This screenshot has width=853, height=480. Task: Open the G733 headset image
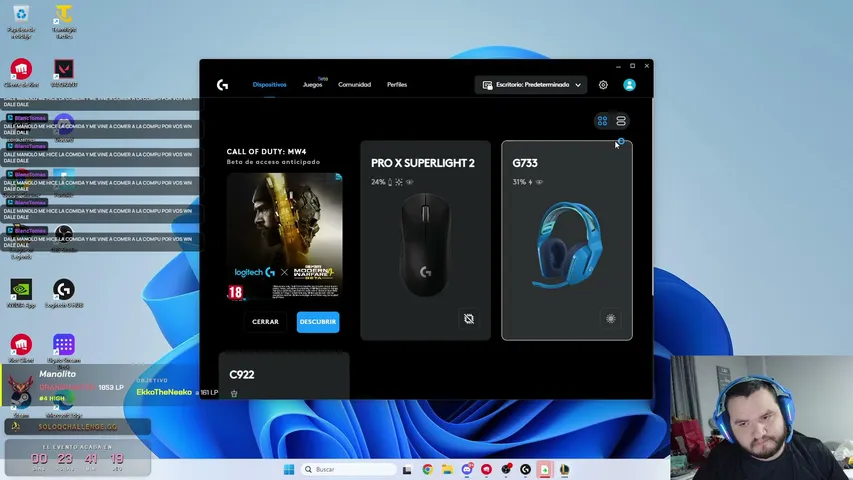[x=567, y=244]
